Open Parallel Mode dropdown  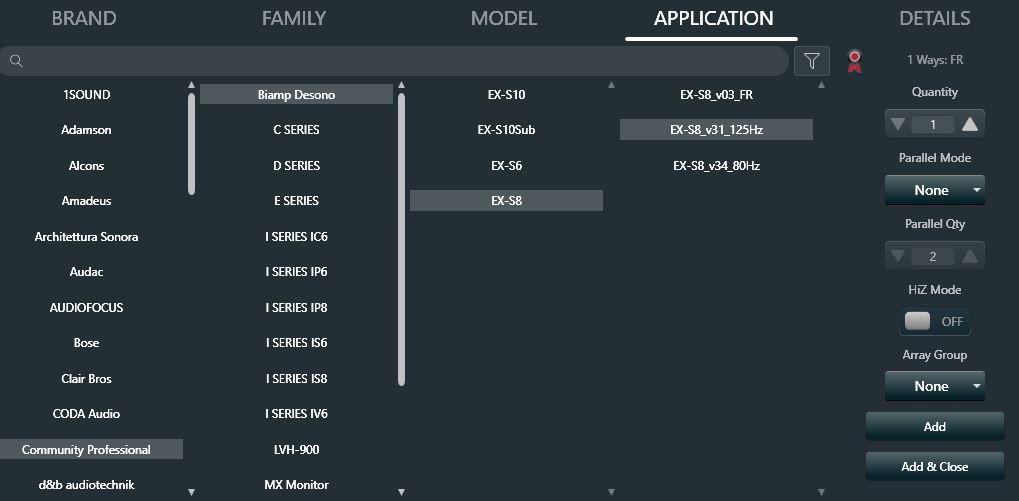click(935, 190)
